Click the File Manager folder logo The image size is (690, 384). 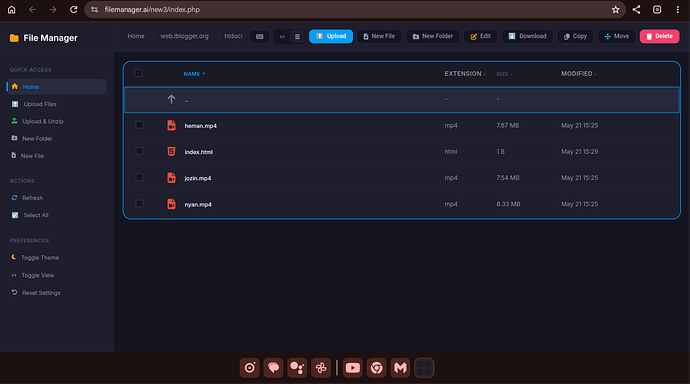coord(14,38)
